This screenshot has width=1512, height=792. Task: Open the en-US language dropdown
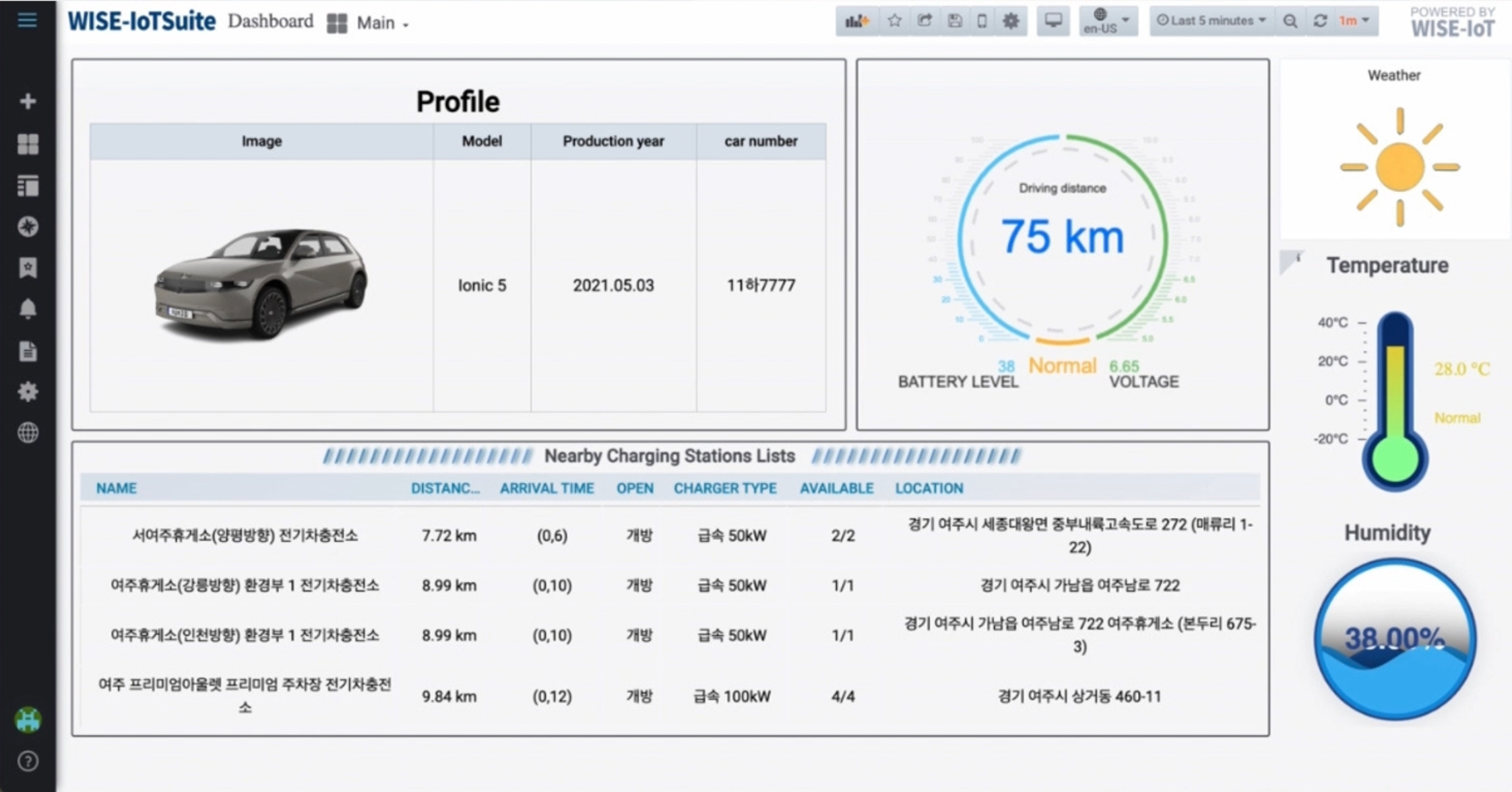pos(1108,21)
